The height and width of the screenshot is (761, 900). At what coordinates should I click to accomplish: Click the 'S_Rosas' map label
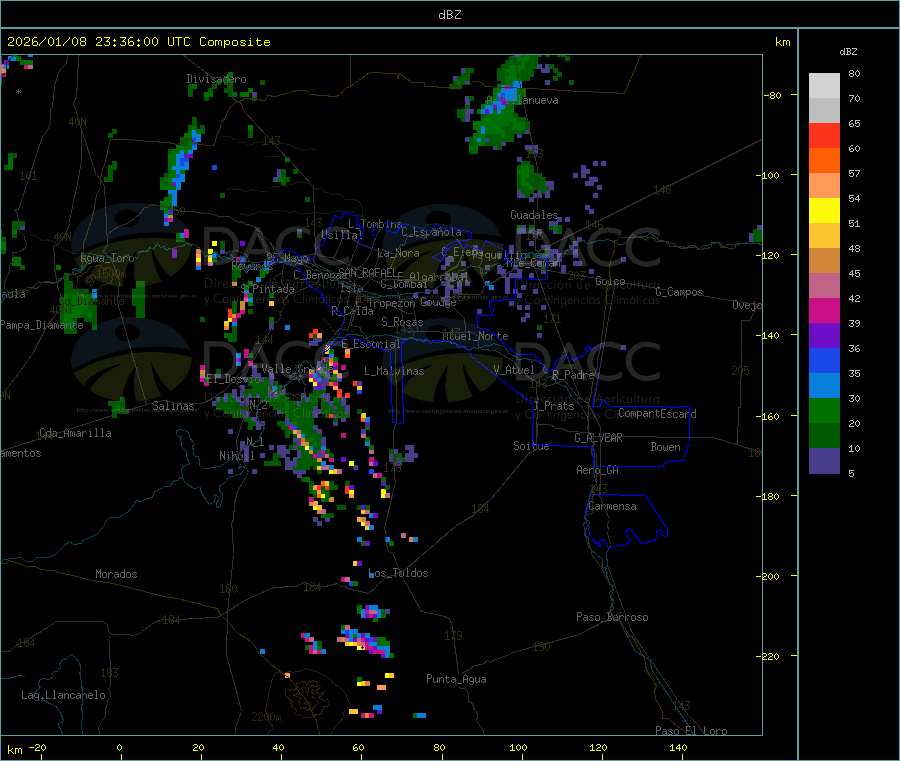tap(402, 322)
